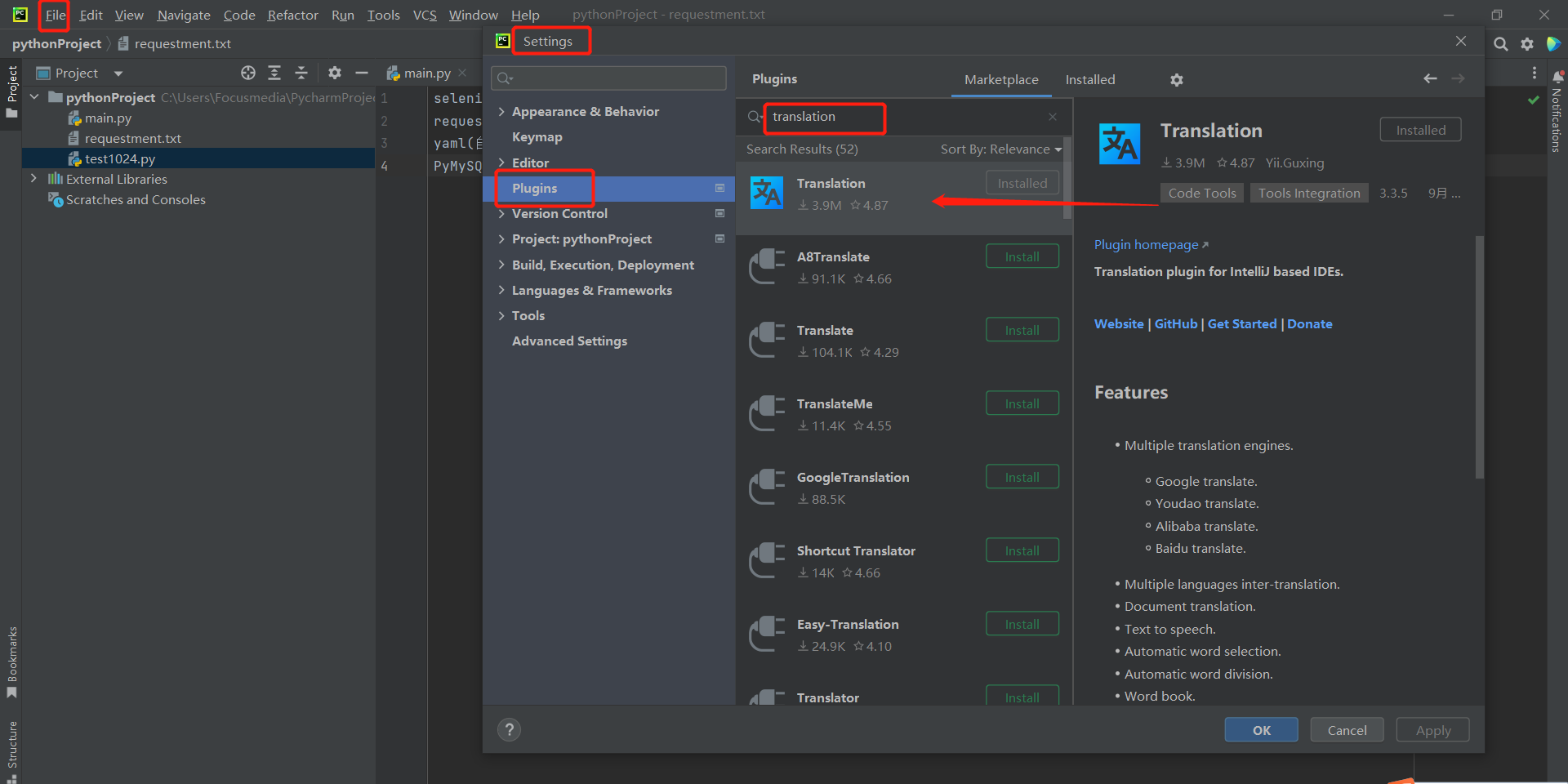Install the Translate plugin

1022,330
